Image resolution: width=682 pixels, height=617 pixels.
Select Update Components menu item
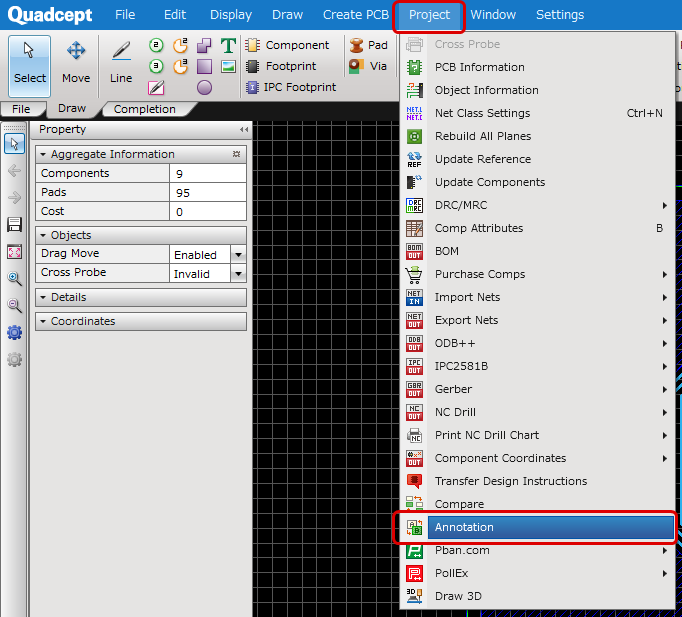537,182
